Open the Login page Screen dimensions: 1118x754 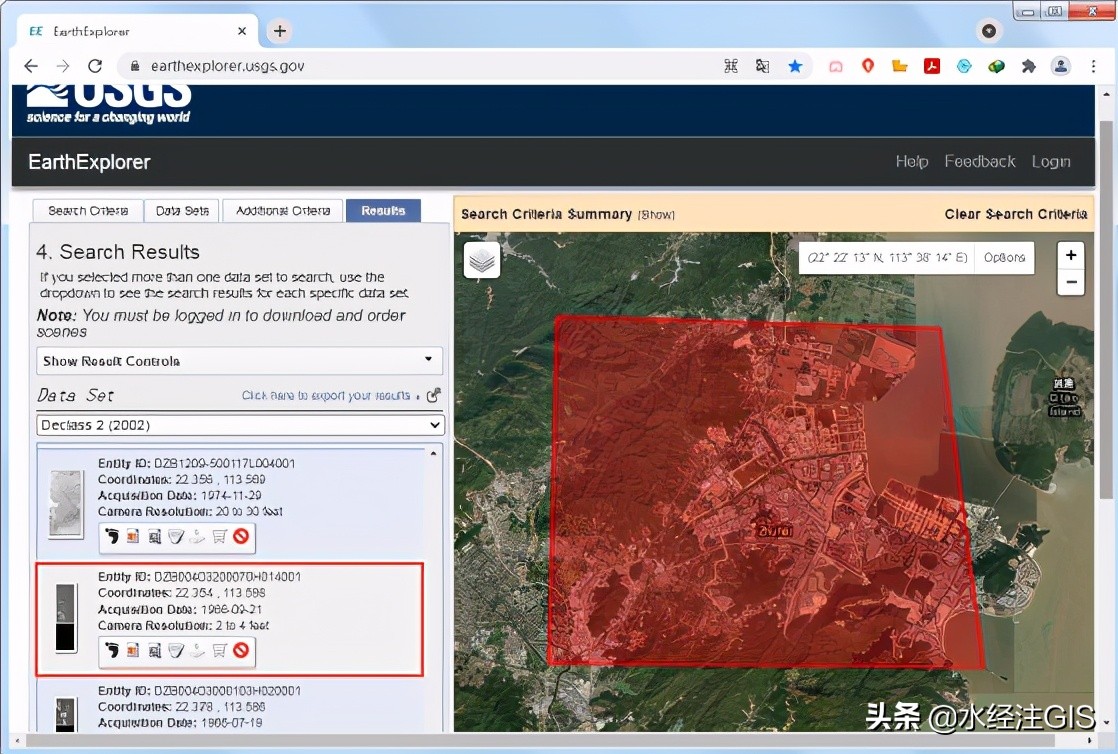(x=1051, y=161)
